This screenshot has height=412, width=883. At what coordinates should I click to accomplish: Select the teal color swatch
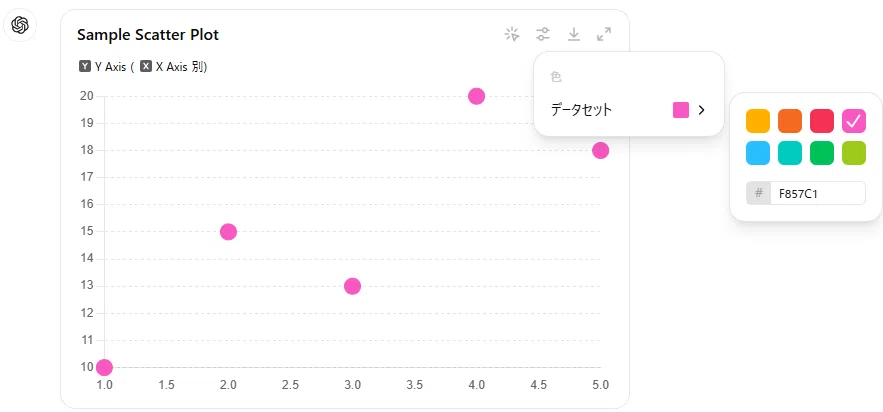tap(790, 153)
